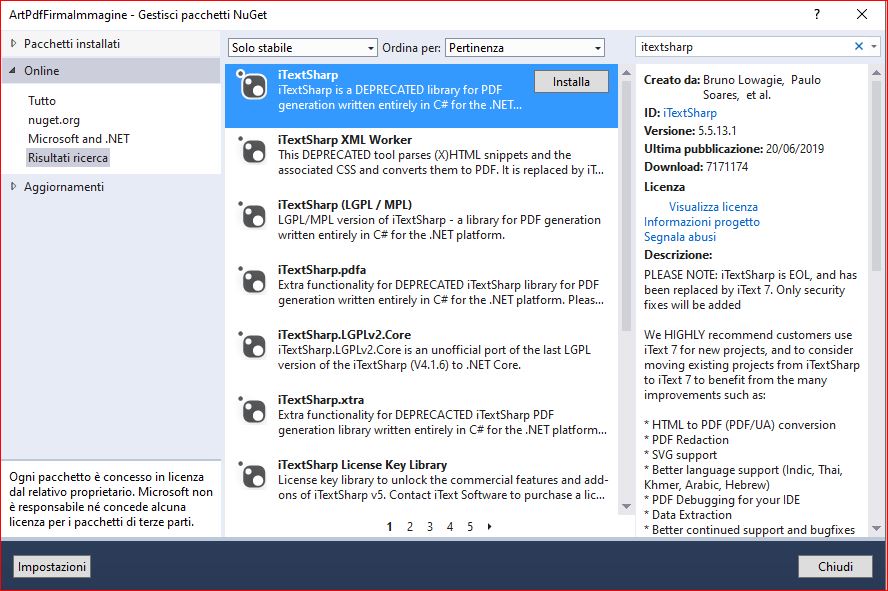888x591 pixels.
Task: Click the iTextSharp XML Worker package icon
Action: tap(252, 151)
